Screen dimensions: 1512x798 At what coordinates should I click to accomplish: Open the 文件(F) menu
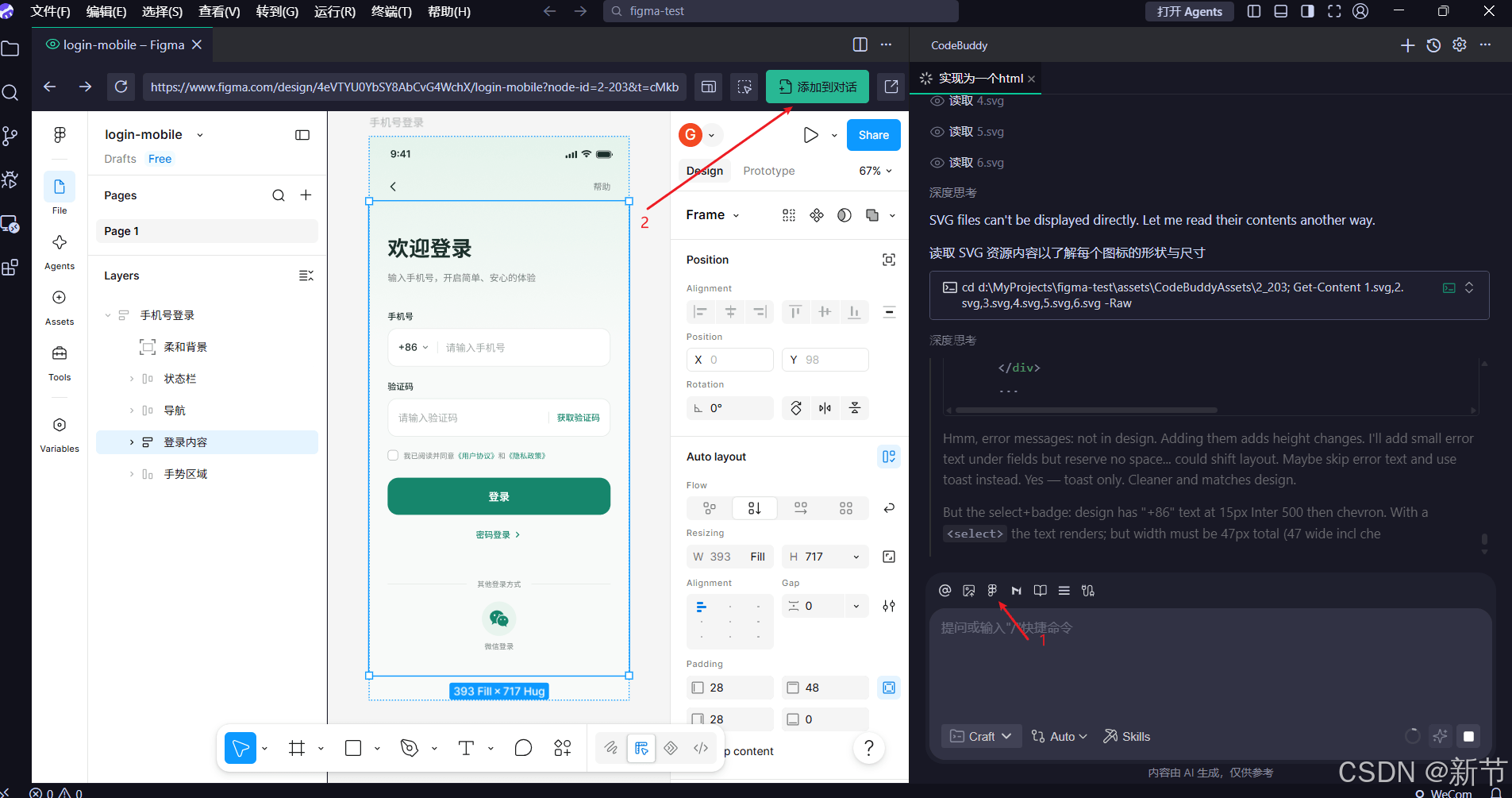[50, 11]
